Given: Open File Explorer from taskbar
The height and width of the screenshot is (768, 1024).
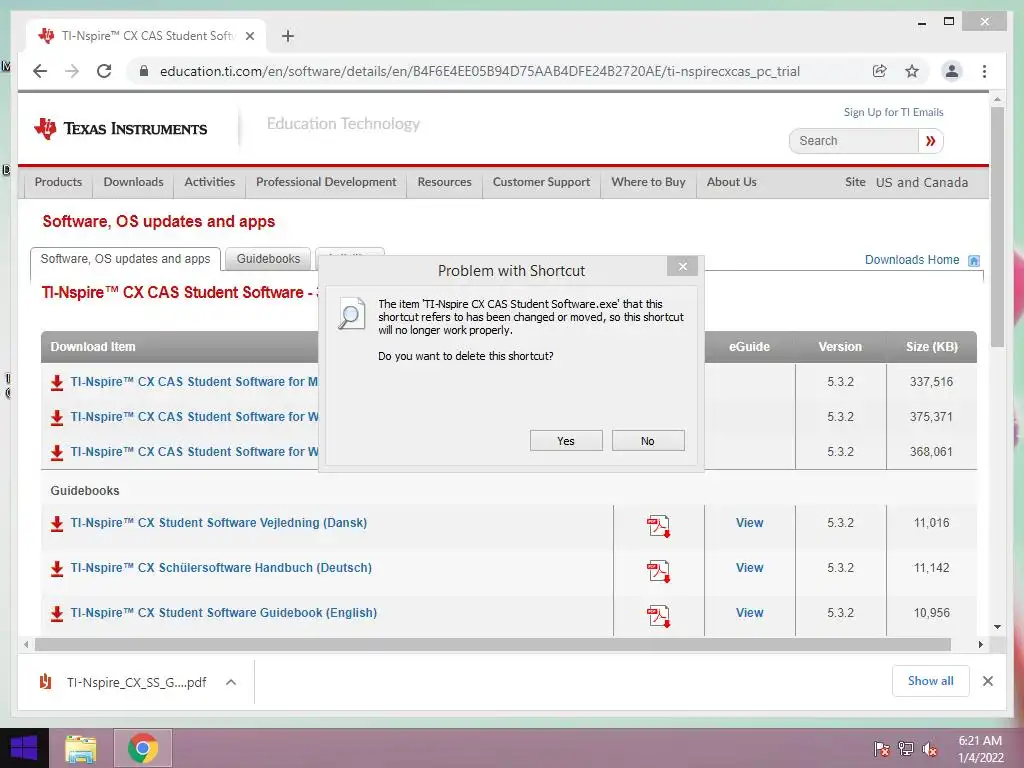Looking at the screenshot, I should point(81,748).
